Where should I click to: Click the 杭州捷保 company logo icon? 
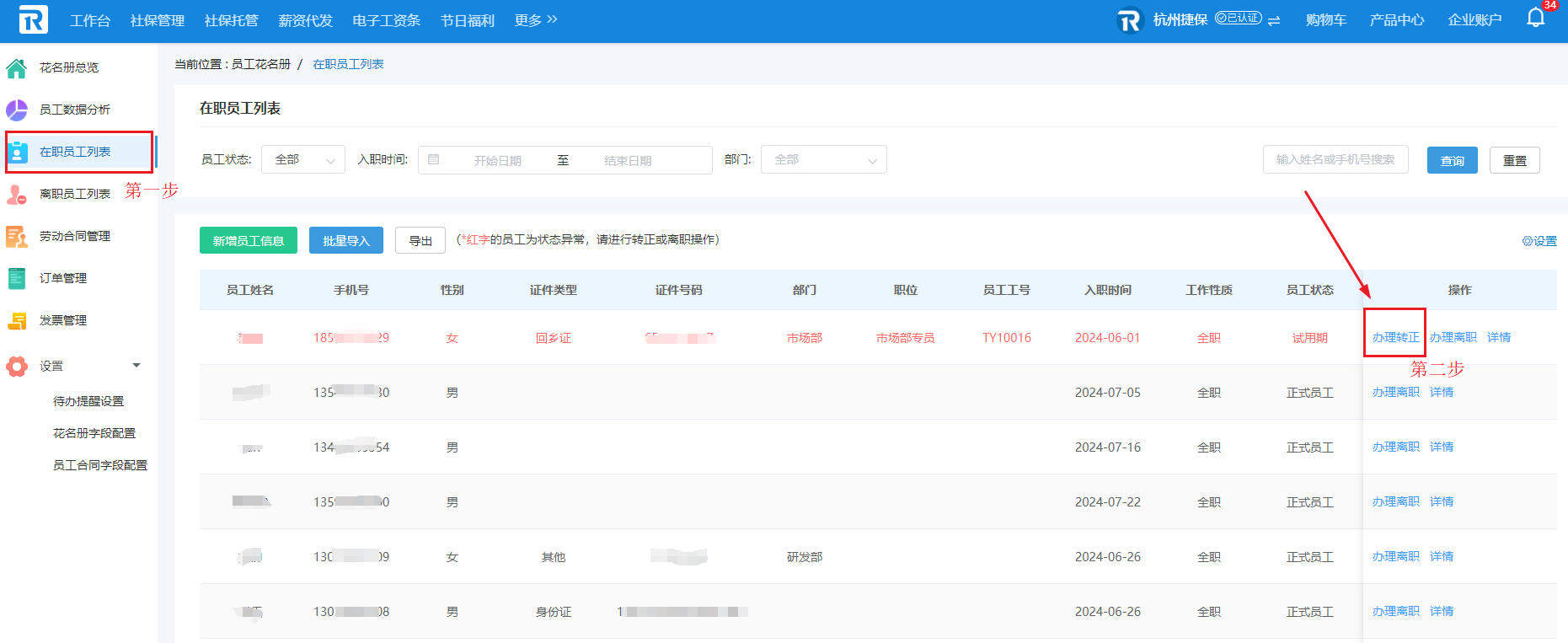(1129, 20)
